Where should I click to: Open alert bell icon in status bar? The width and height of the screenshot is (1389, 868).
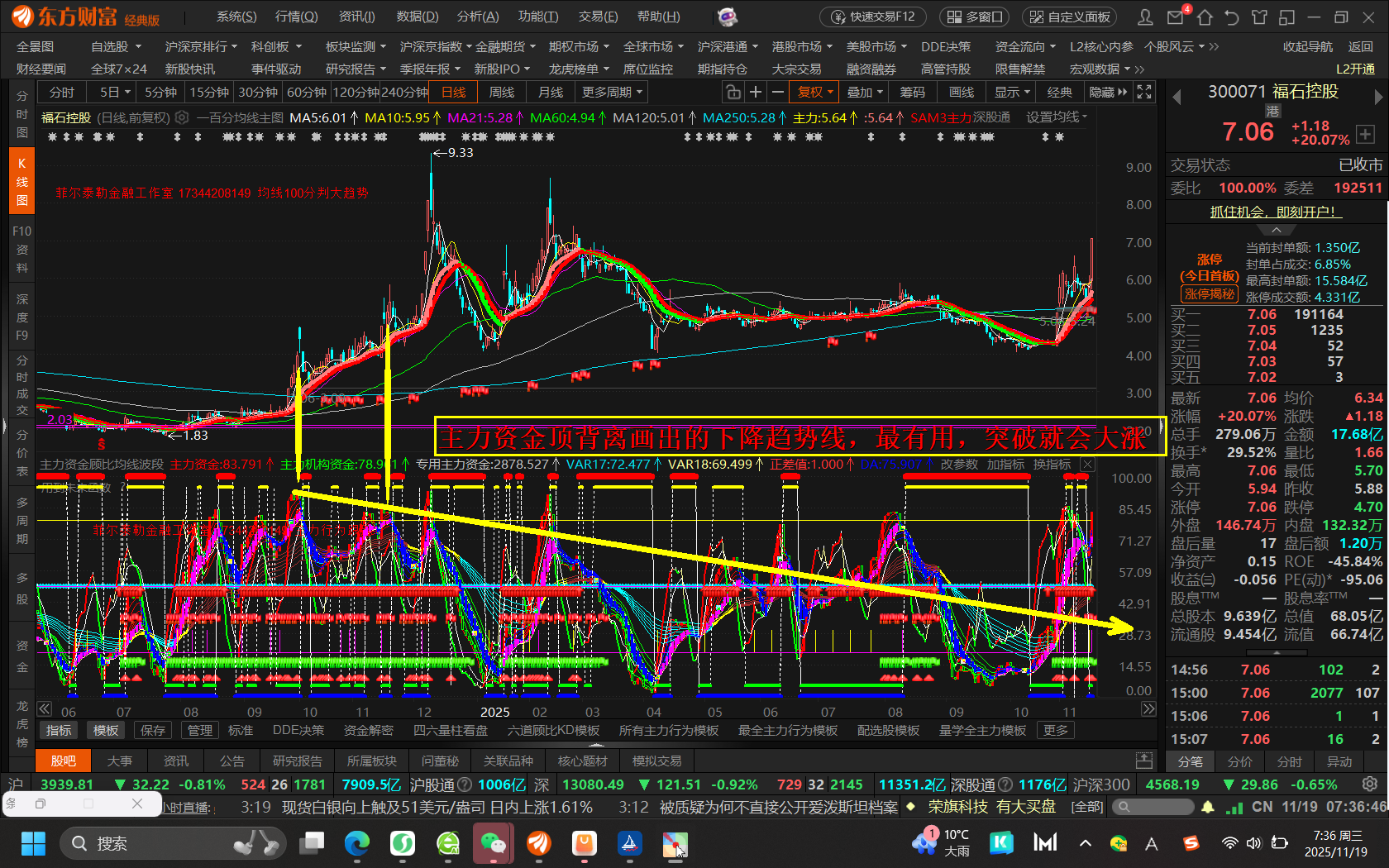[1209, 807]
